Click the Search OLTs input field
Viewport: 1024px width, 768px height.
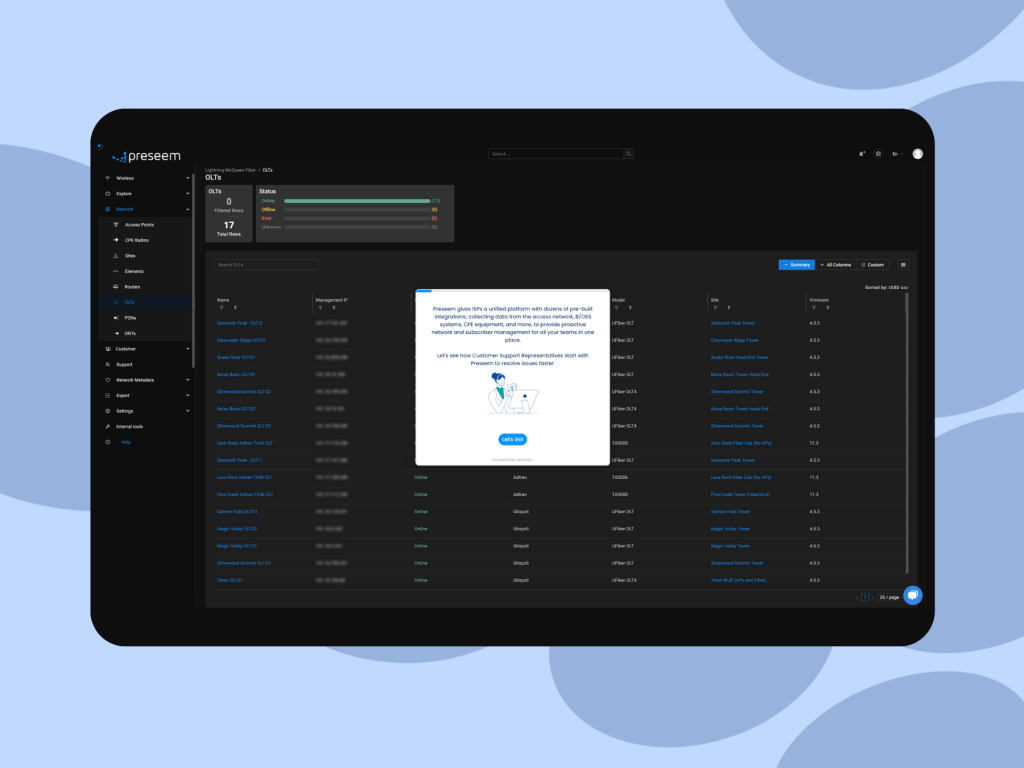point(266,265)
